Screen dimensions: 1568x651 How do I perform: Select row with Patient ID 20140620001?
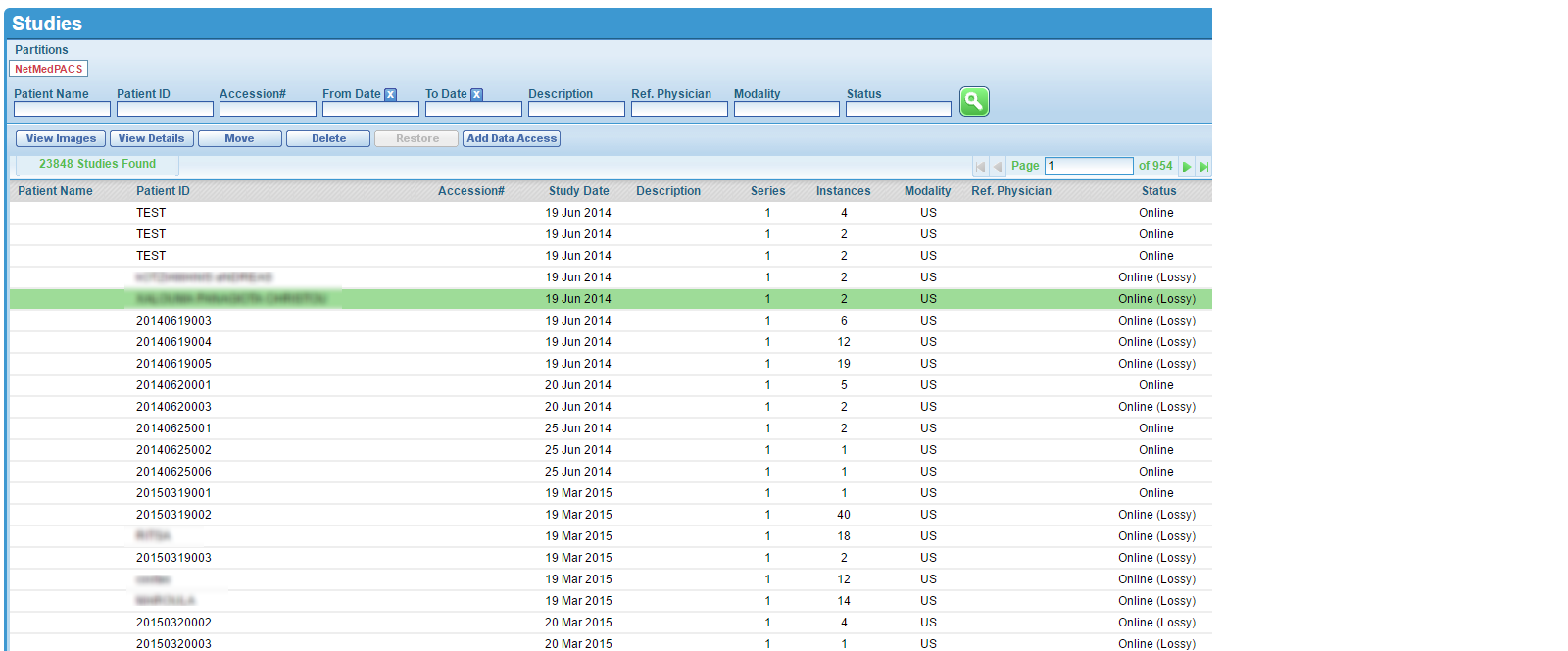pyautogui.click(x=611, y=385)
